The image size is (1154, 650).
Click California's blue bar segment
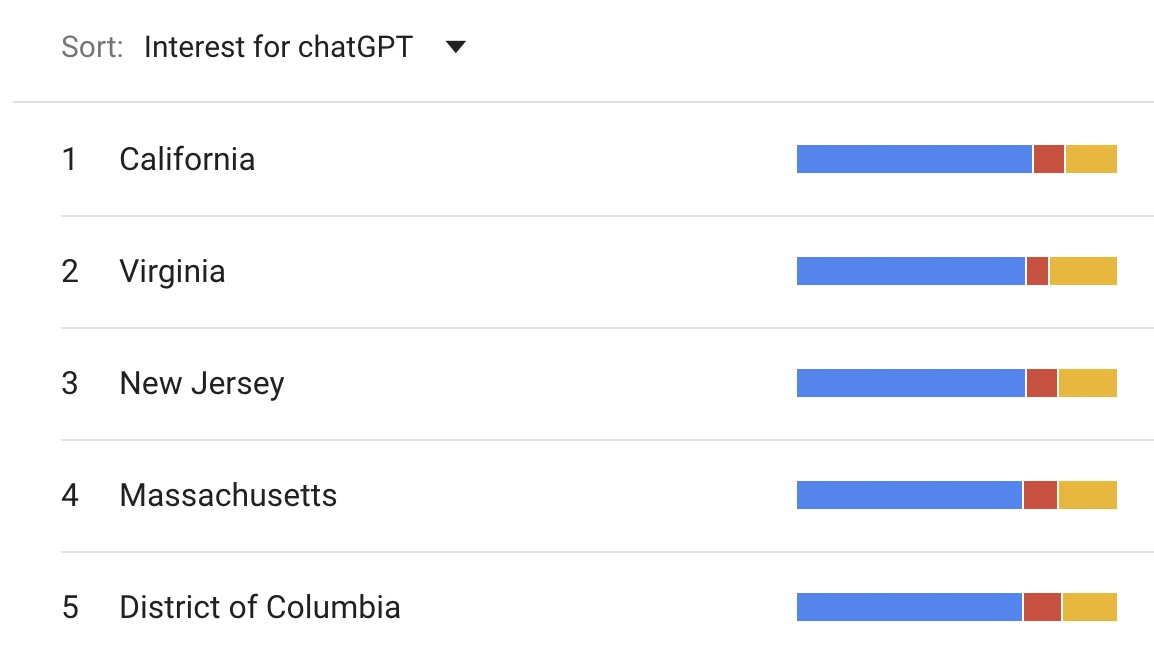(914, 159)
